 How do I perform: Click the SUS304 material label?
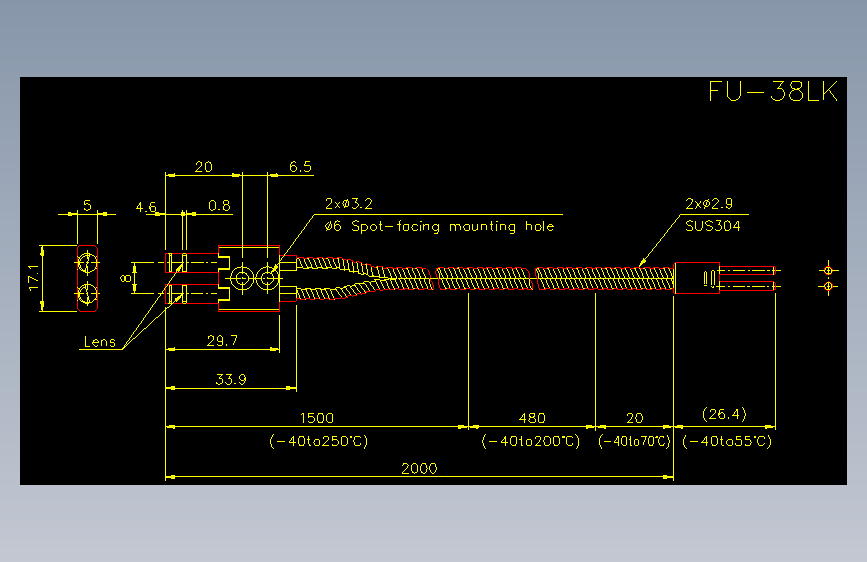pos(713,226)
